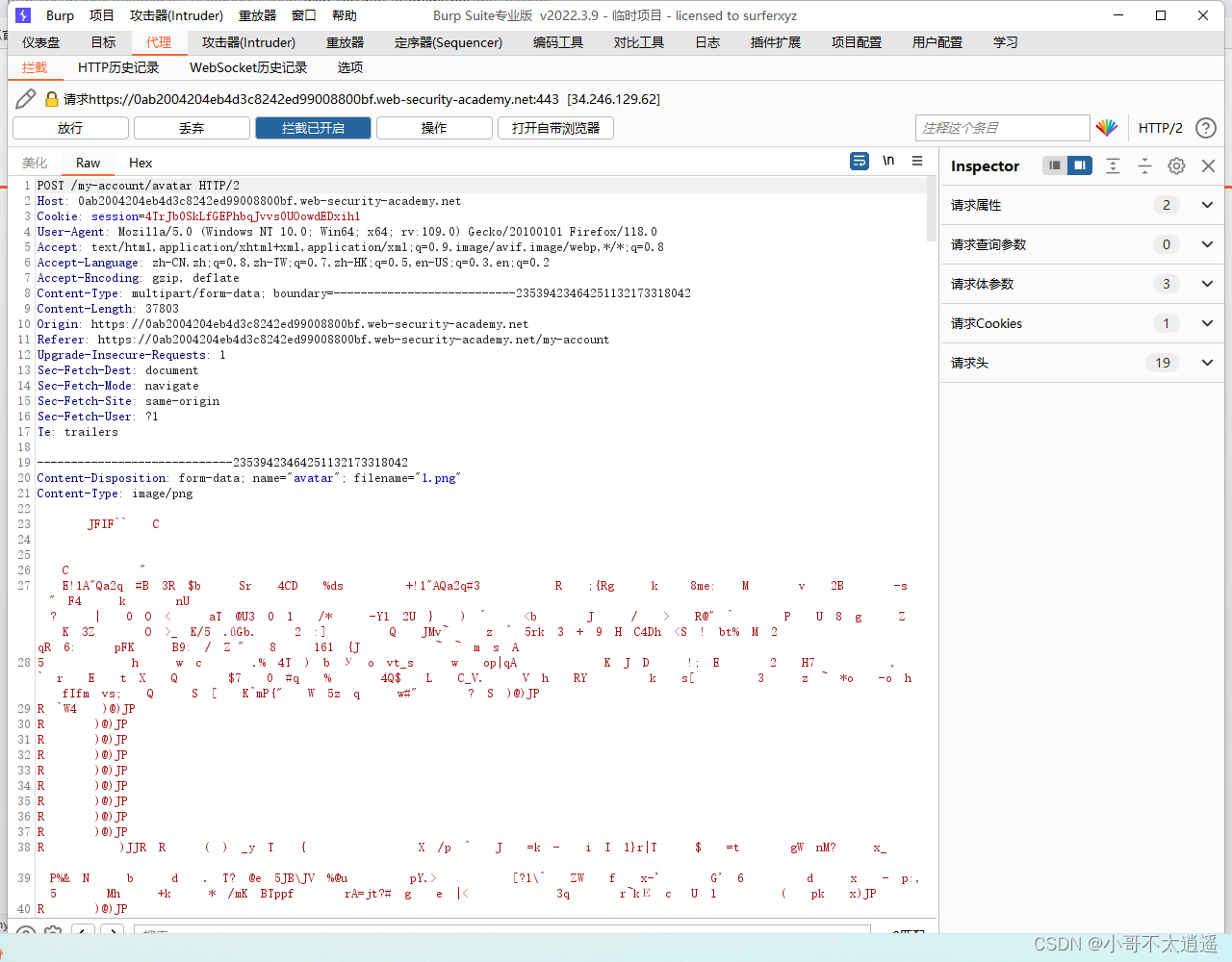The image size is (1232, 962).
Task: Switch to the 学习 tab
Action: (x=1006, y=42)
